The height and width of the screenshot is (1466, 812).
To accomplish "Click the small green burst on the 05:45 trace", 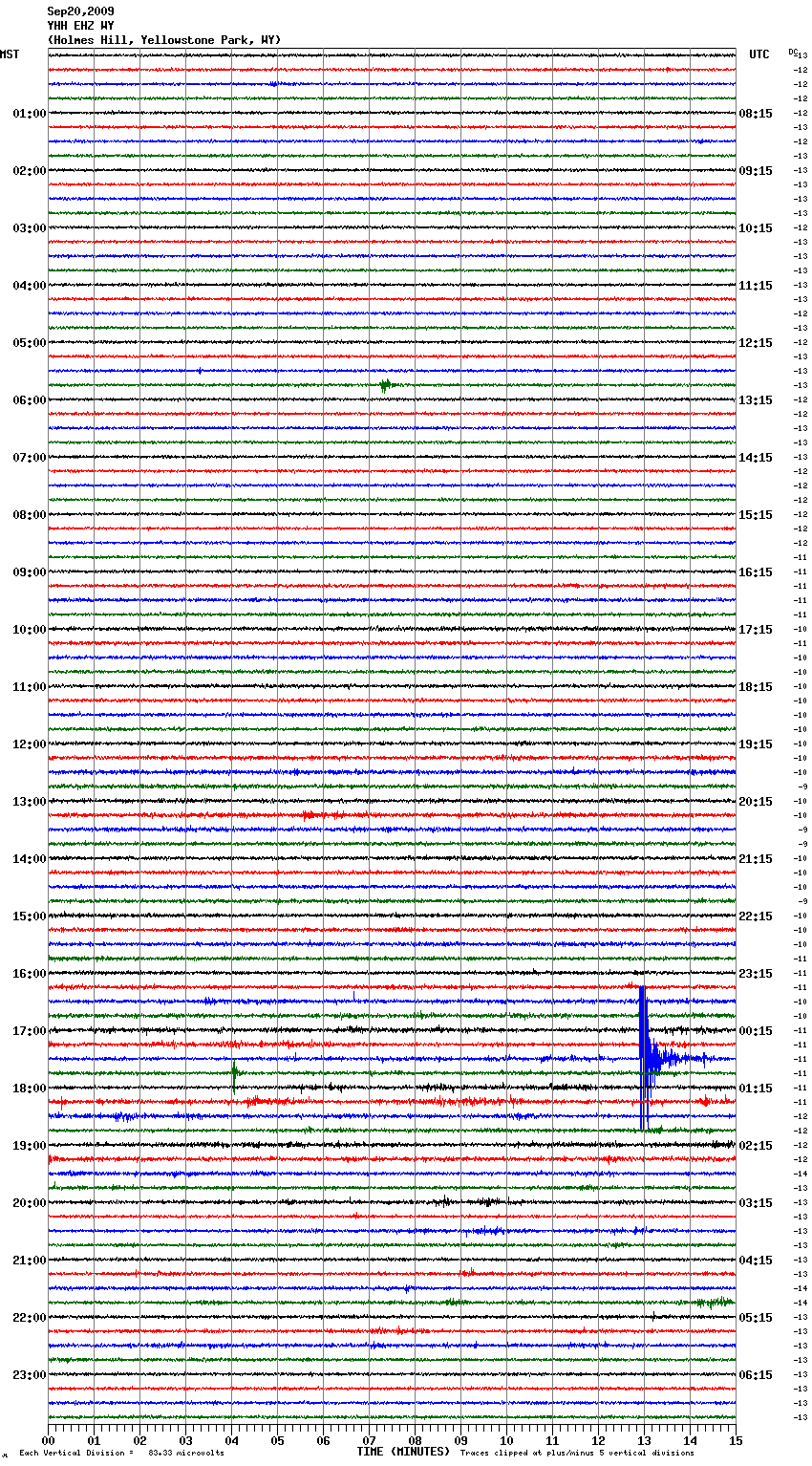I will pyautogui.click(x=385, y=385).
